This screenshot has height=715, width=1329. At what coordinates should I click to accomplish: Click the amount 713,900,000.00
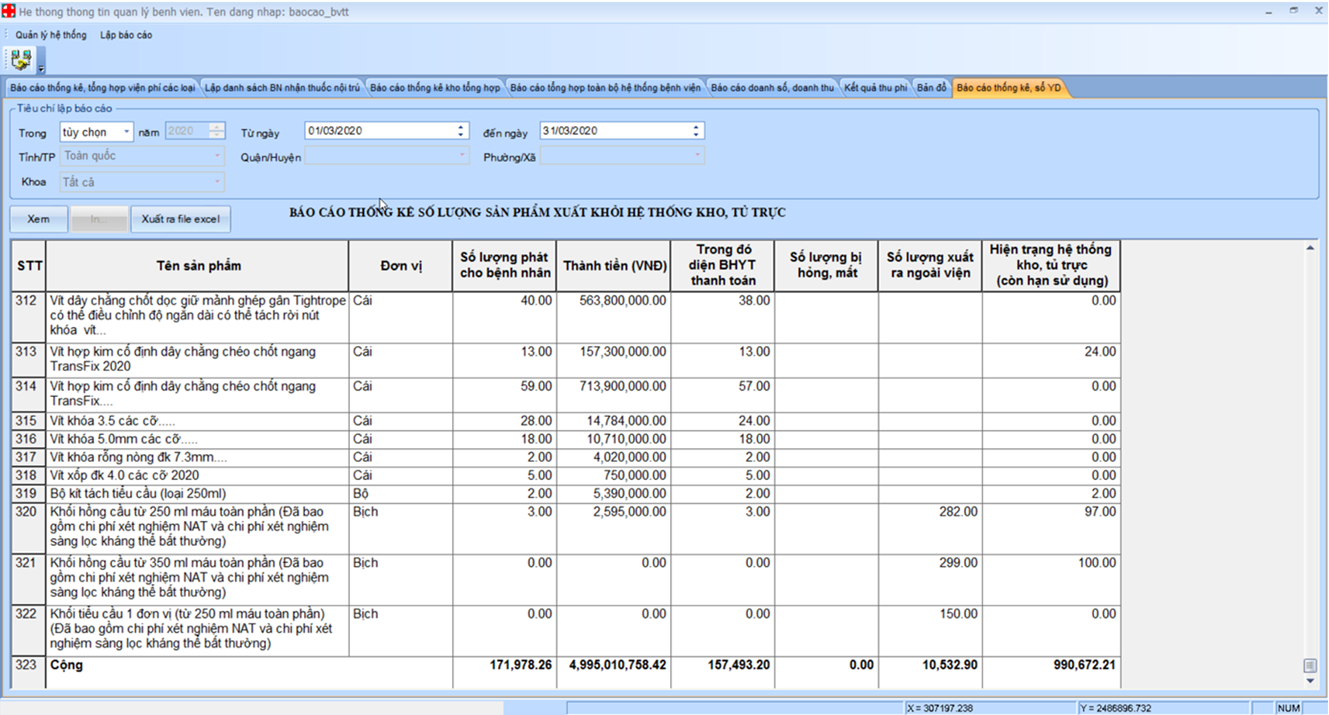(623, 386)
